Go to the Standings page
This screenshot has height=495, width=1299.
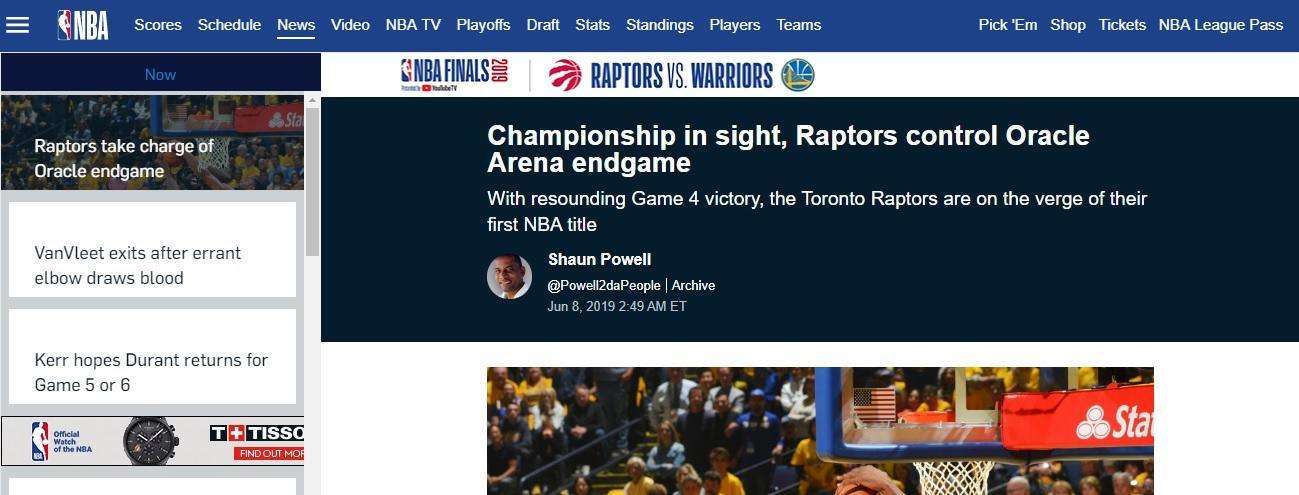click(659, 25)
